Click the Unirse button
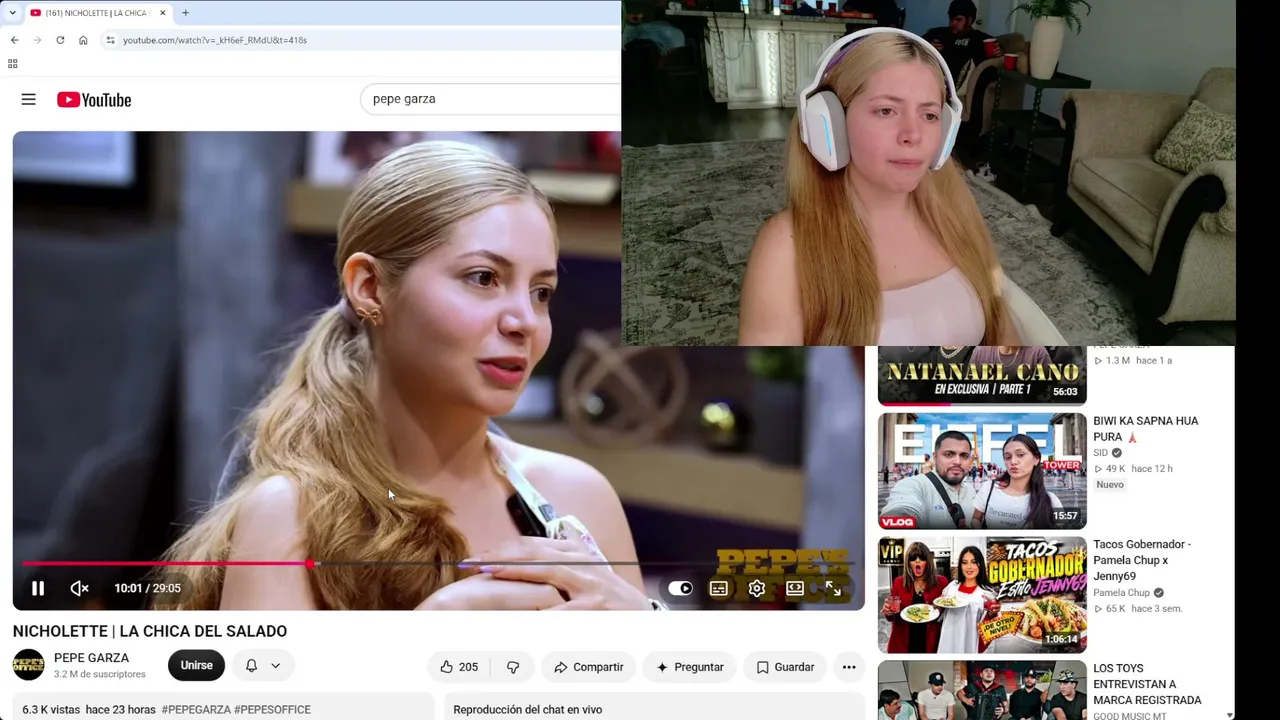 point(196,666)
